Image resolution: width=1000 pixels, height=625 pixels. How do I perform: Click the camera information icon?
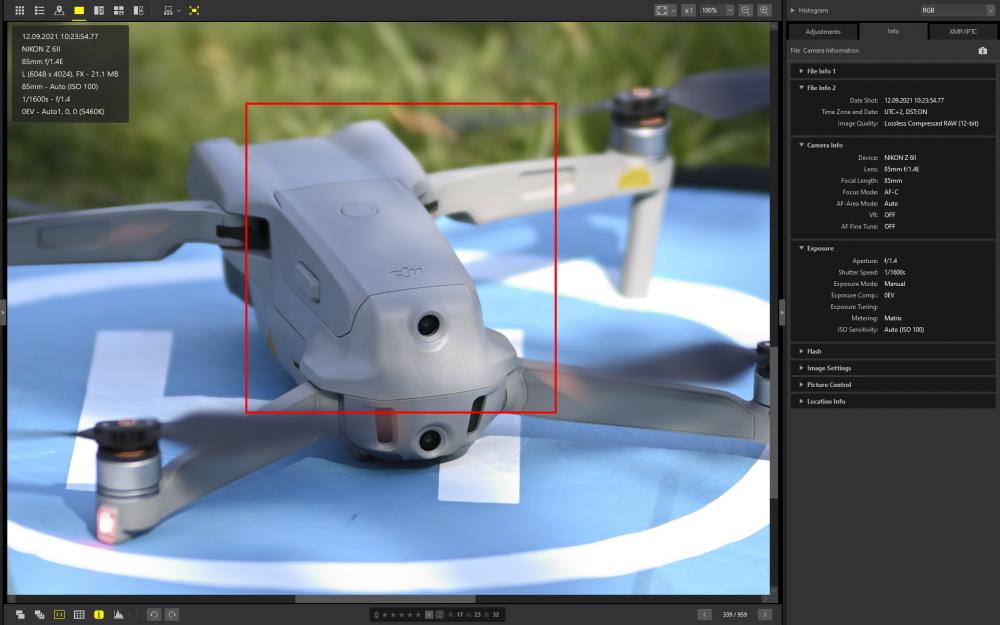tap(983, 50)
